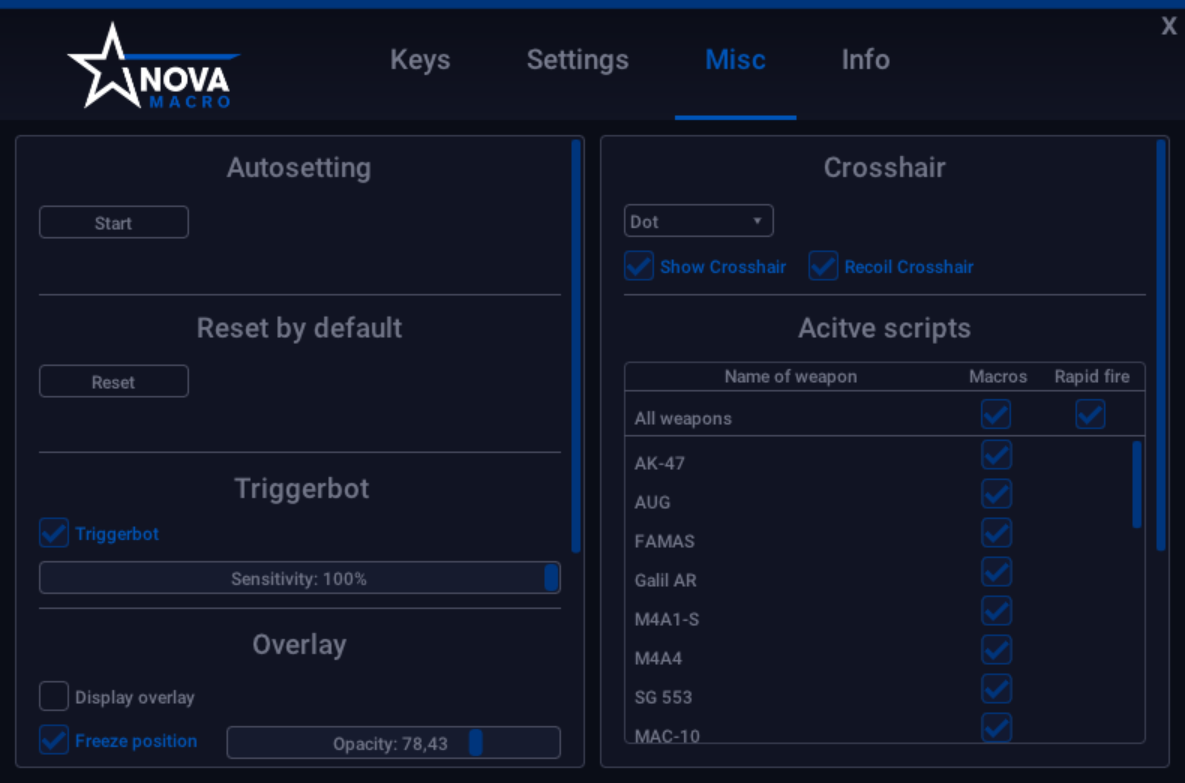Click the Nova Macro logo
1185x783 pixels.
pyautogui.click(x=152, y=63)
